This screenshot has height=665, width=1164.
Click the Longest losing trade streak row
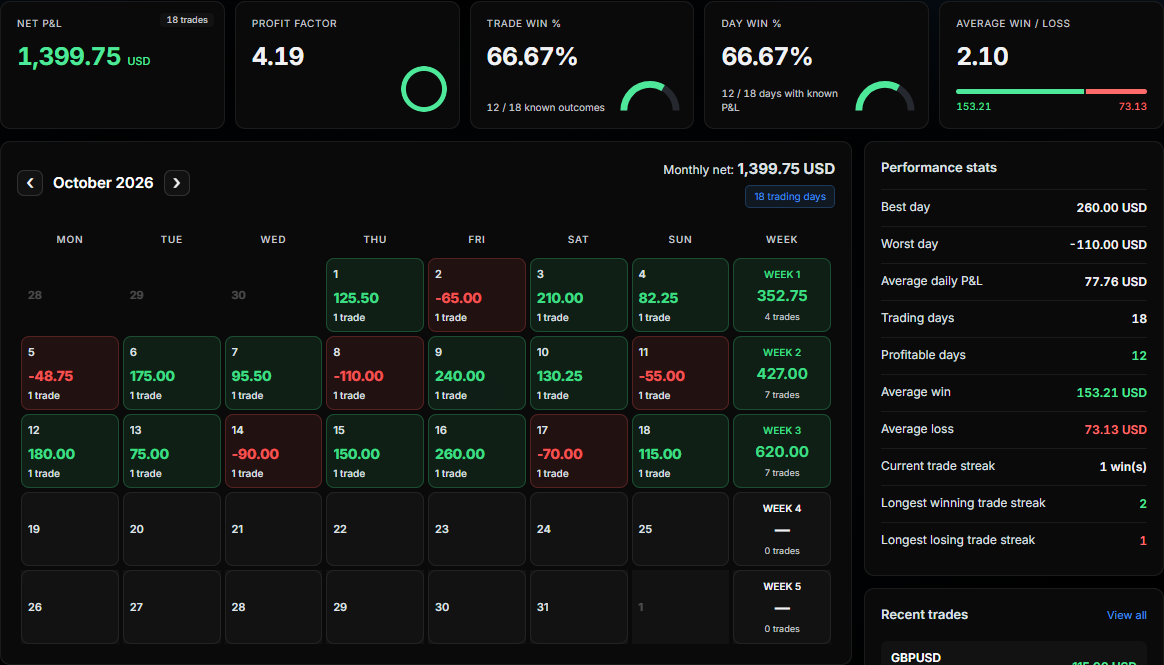click(1013, 540)
